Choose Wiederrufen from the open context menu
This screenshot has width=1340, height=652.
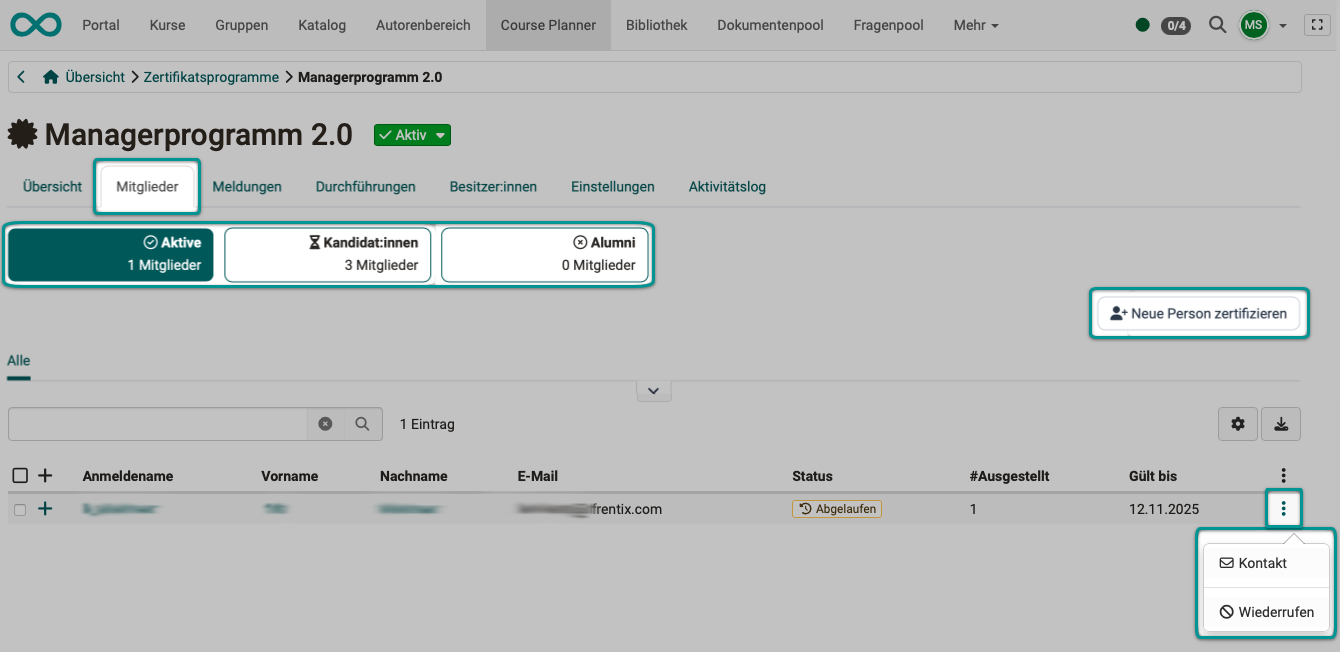(x=1266, y=611)
